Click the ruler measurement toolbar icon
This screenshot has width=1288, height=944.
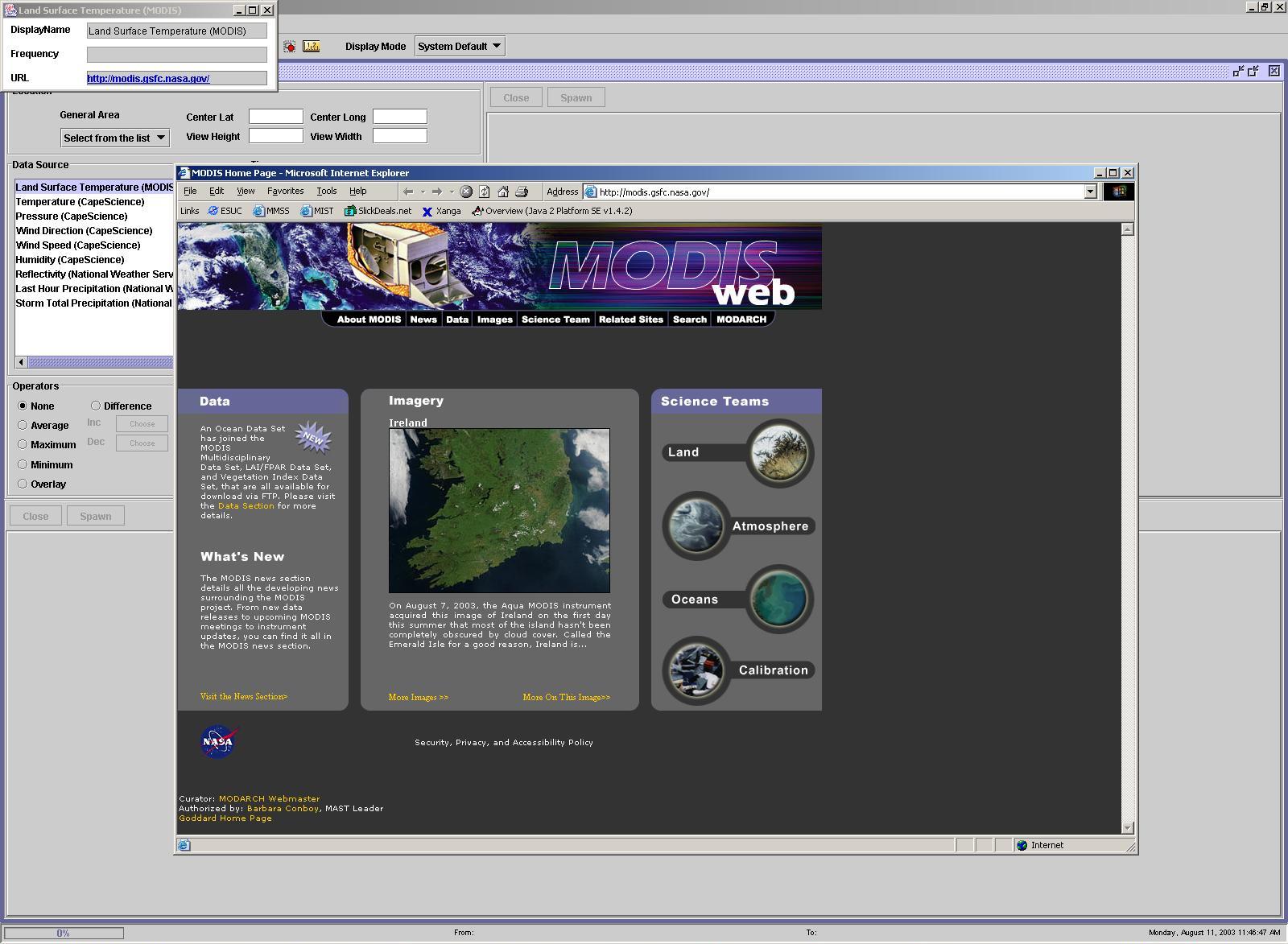[x=311, y=47]
